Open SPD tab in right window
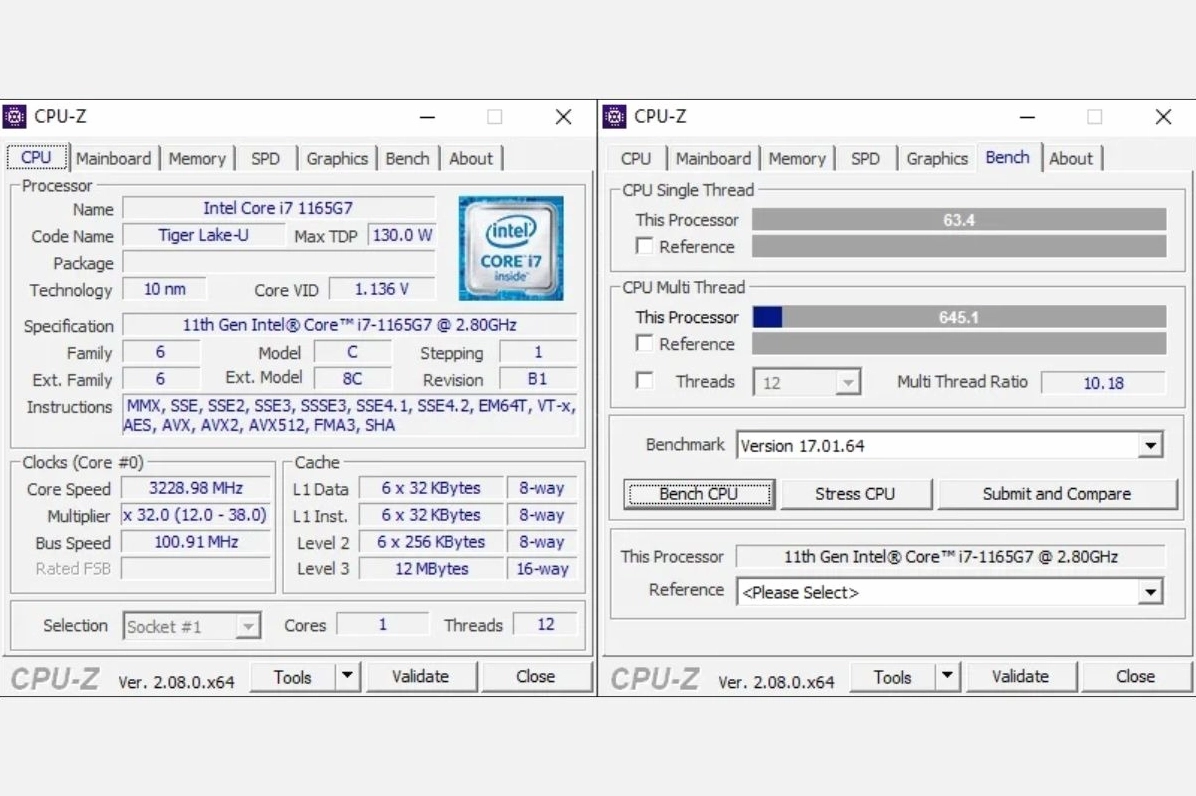The width and height of the screenshot is (1196, 796). (x=865, y=159)
